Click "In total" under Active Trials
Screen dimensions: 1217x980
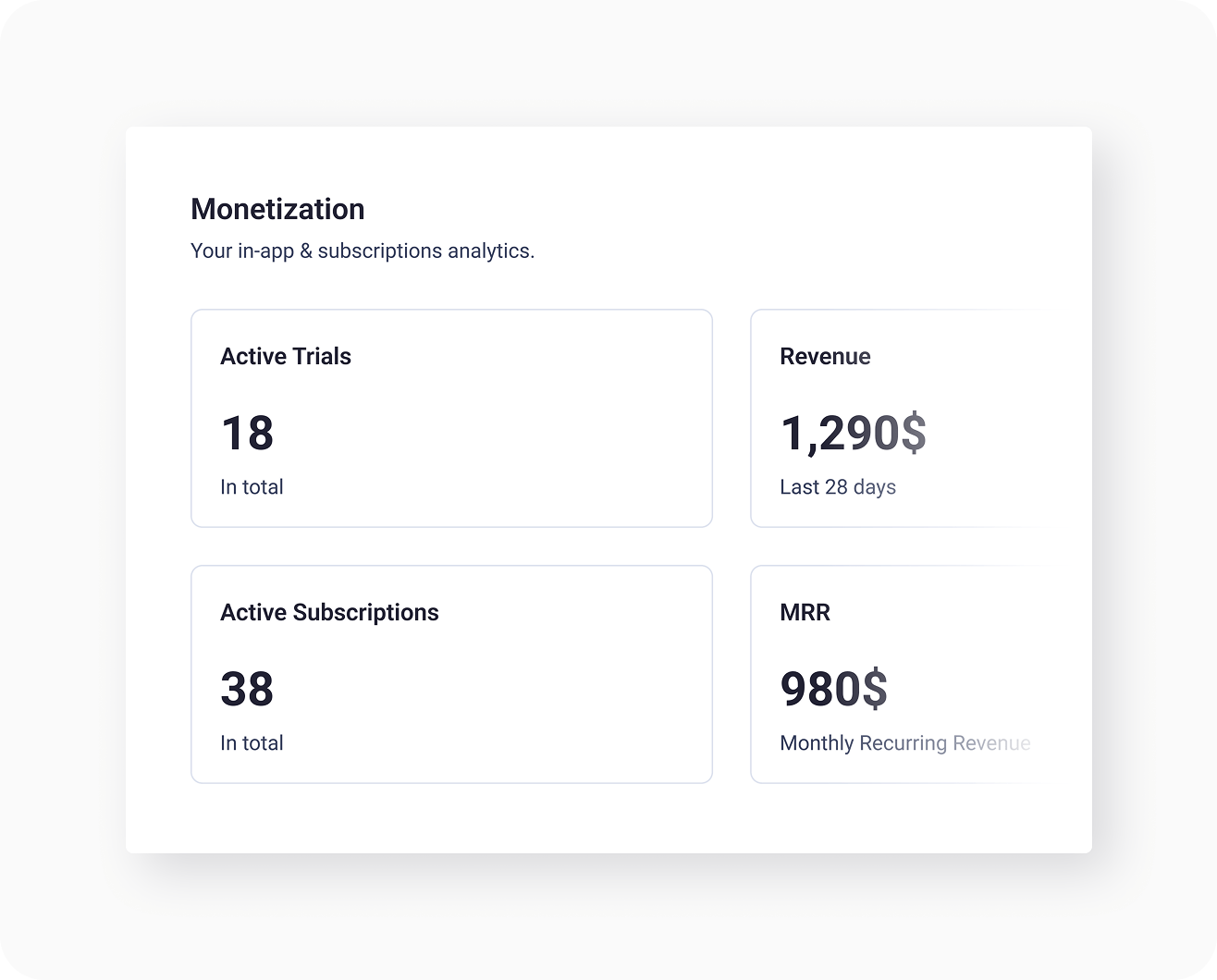[x=252, y=487]
